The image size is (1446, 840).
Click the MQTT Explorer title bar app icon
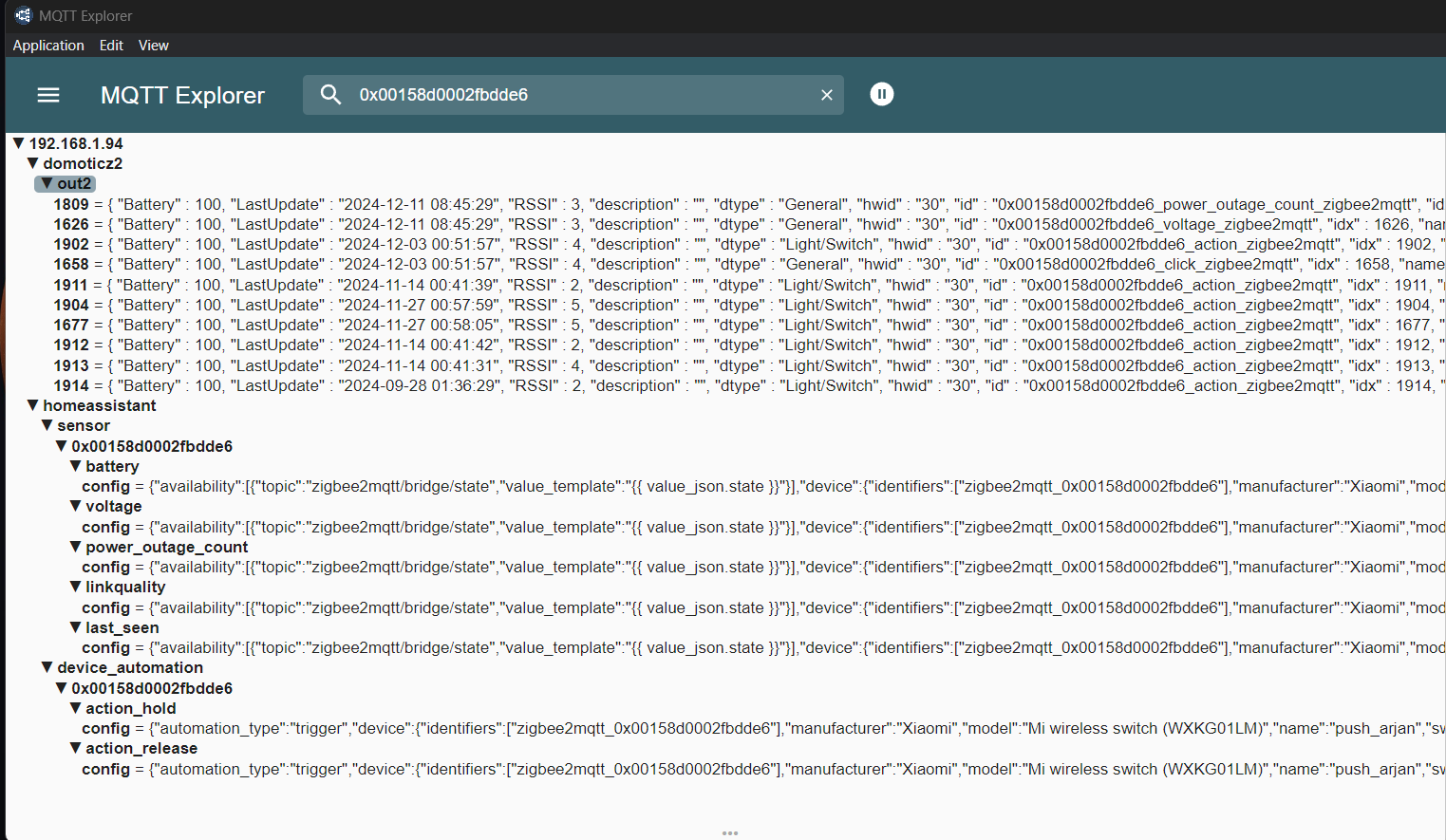click(23, 15)
